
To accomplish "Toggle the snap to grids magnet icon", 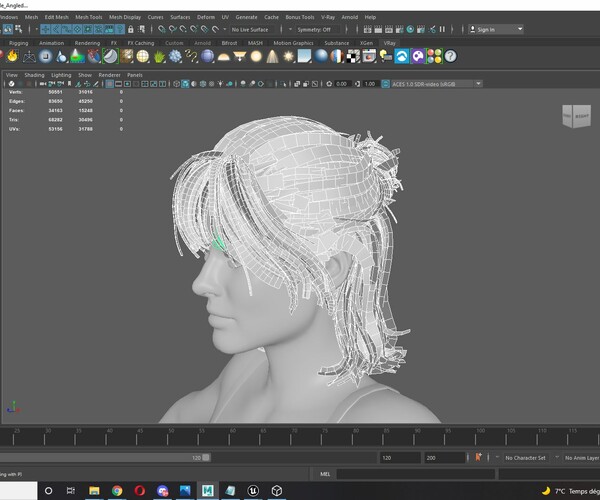I will tap(162, 29).
